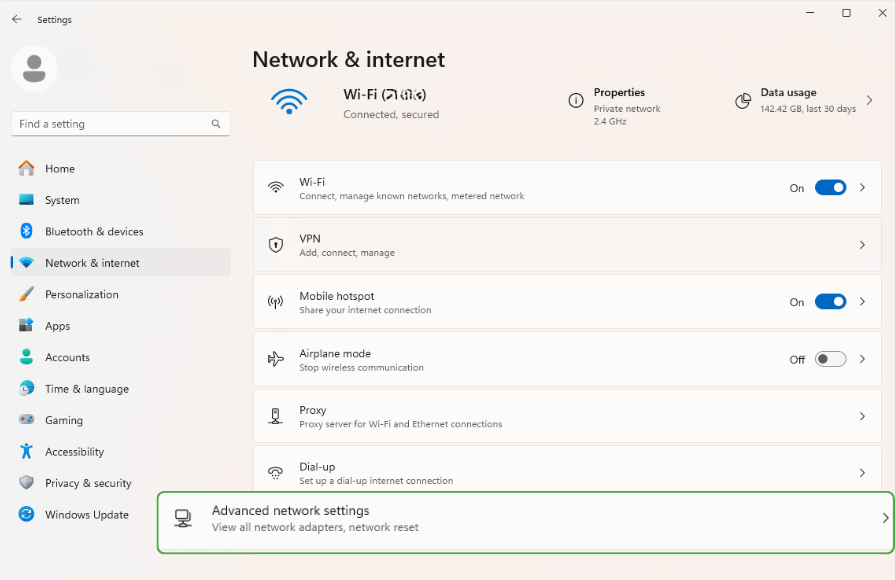The height and width of the screenshot is (580, 895).
Task: Go to Privacy & security section
Action: (88, 483)
